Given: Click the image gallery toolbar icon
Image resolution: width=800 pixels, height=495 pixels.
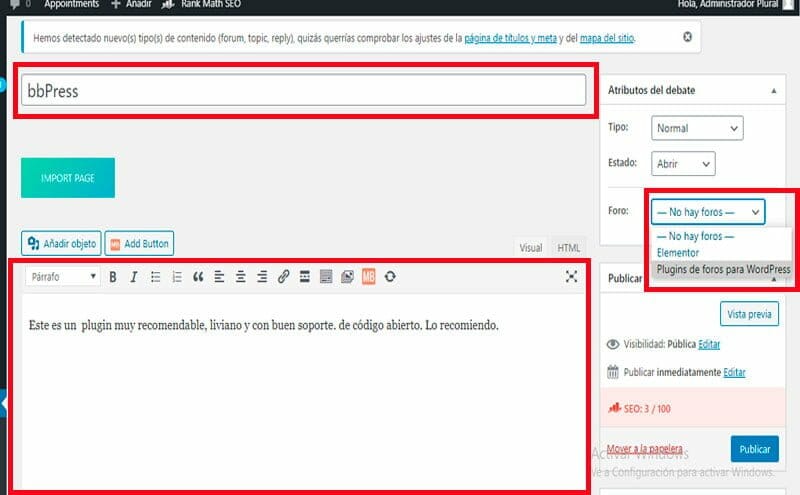Looking at the screenshot, I should 347,277.
